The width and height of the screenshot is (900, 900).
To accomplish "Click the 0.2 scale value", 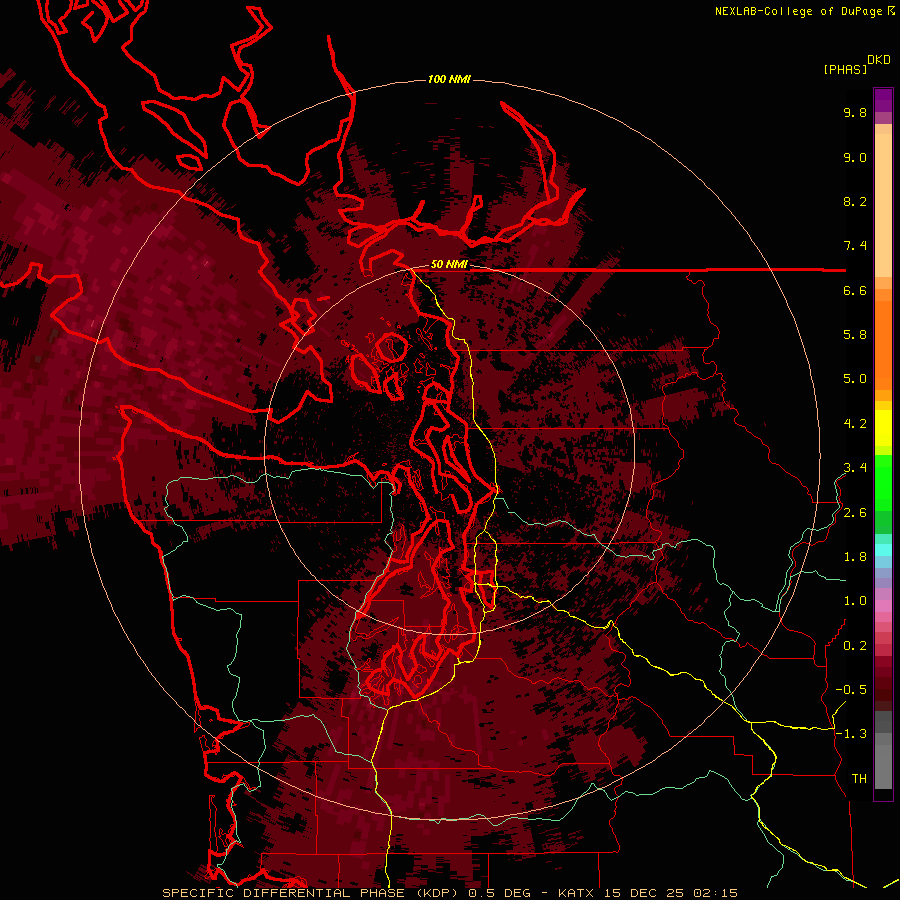I will coord(855,646).
